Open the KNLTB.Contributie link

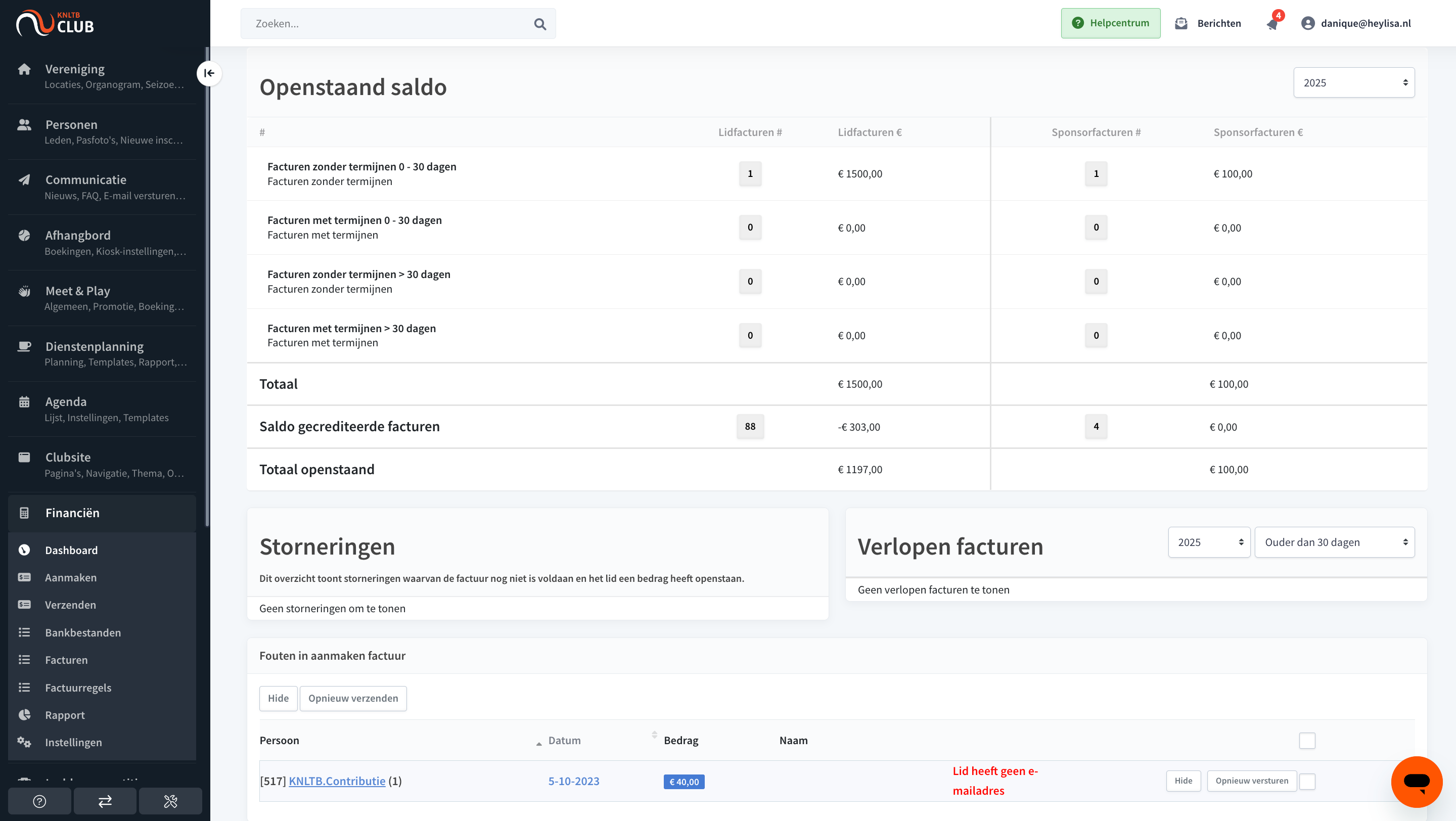337,781
